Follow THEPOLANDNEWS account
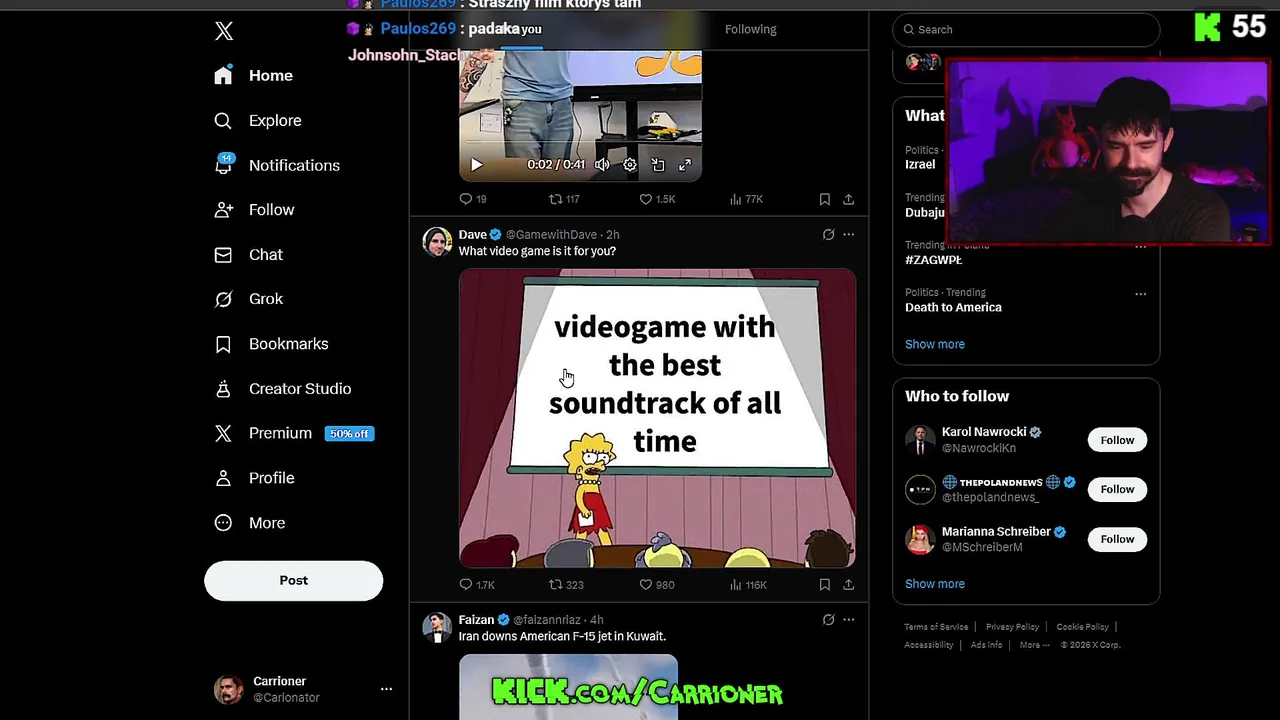Viewport: 1280px width, 720px height. coord(1117,489)
